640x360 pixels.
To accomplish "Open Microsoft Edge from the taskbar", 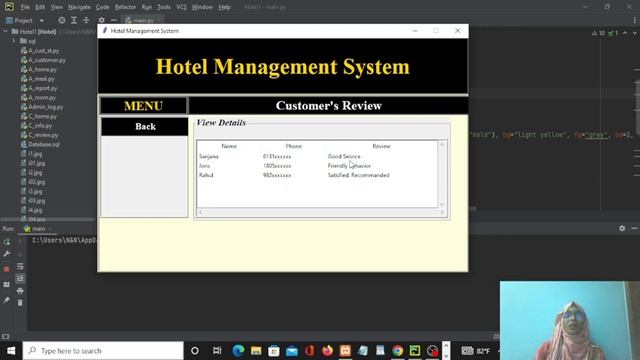I will (x=238, y=351).
